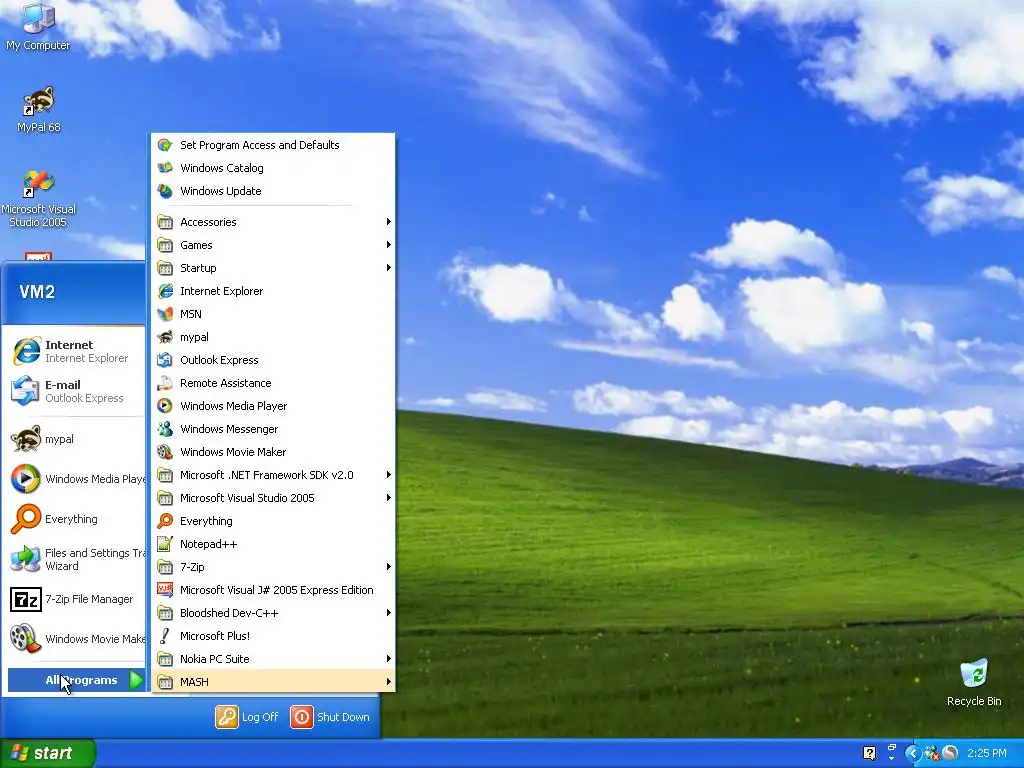Screen dimensions: 1024x768
Task: Click the Files and Settings Transfer Wizard icon
Action: pos(25,559)
